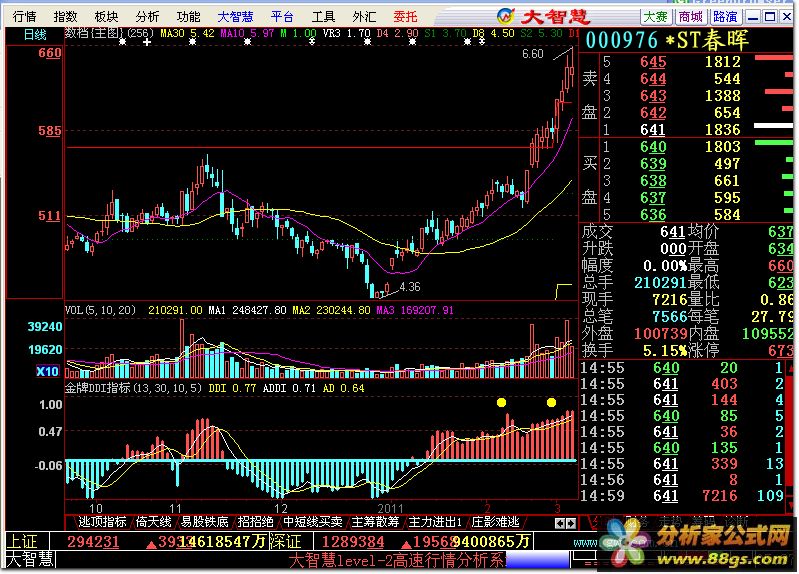Click the 金牌DDI指标 indicator label
Screen dimensions: 799x574
pyautogui.click(x=134, y=388)
